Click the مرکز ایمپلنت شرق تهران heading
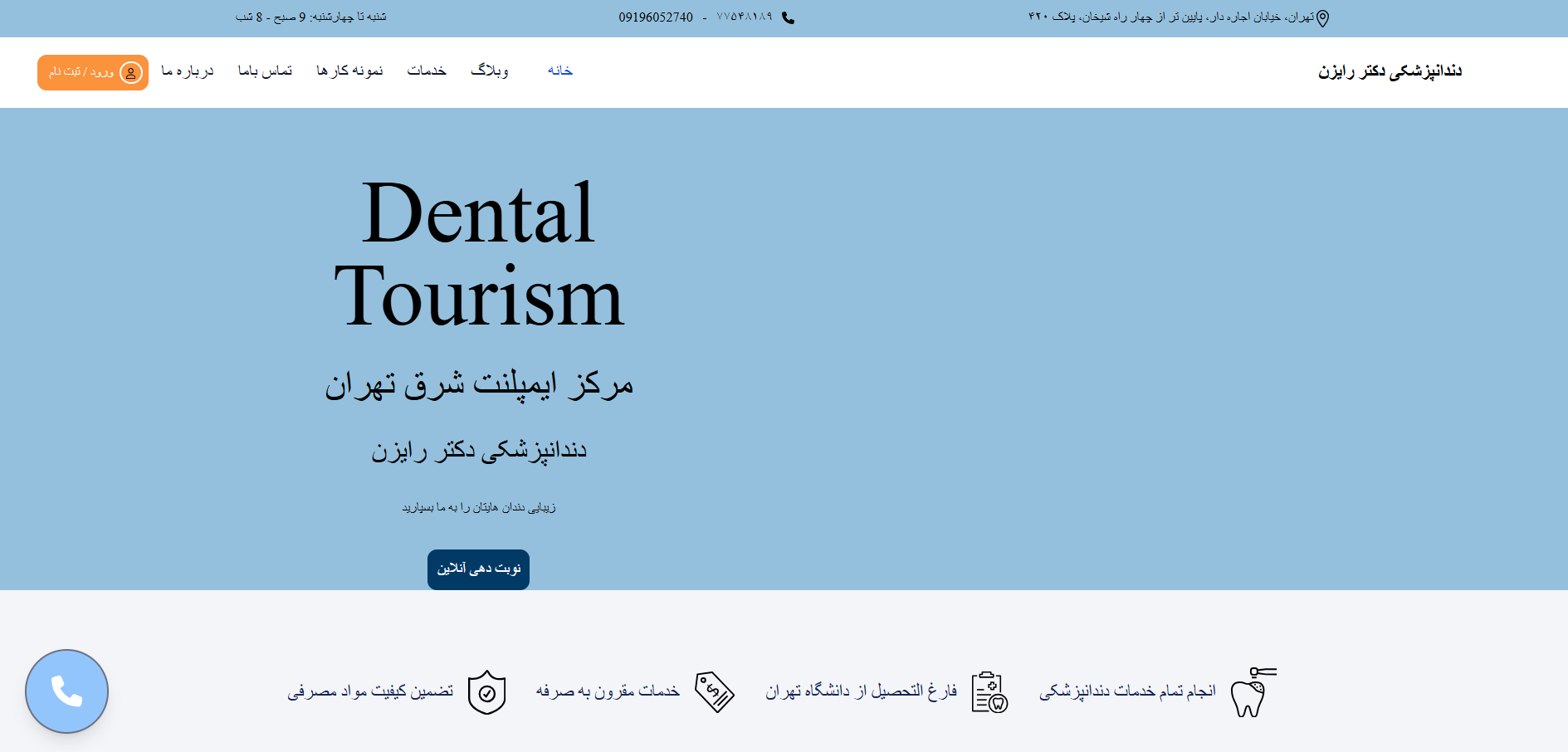This screenshot has height=752, width=1568. (479, 385)
